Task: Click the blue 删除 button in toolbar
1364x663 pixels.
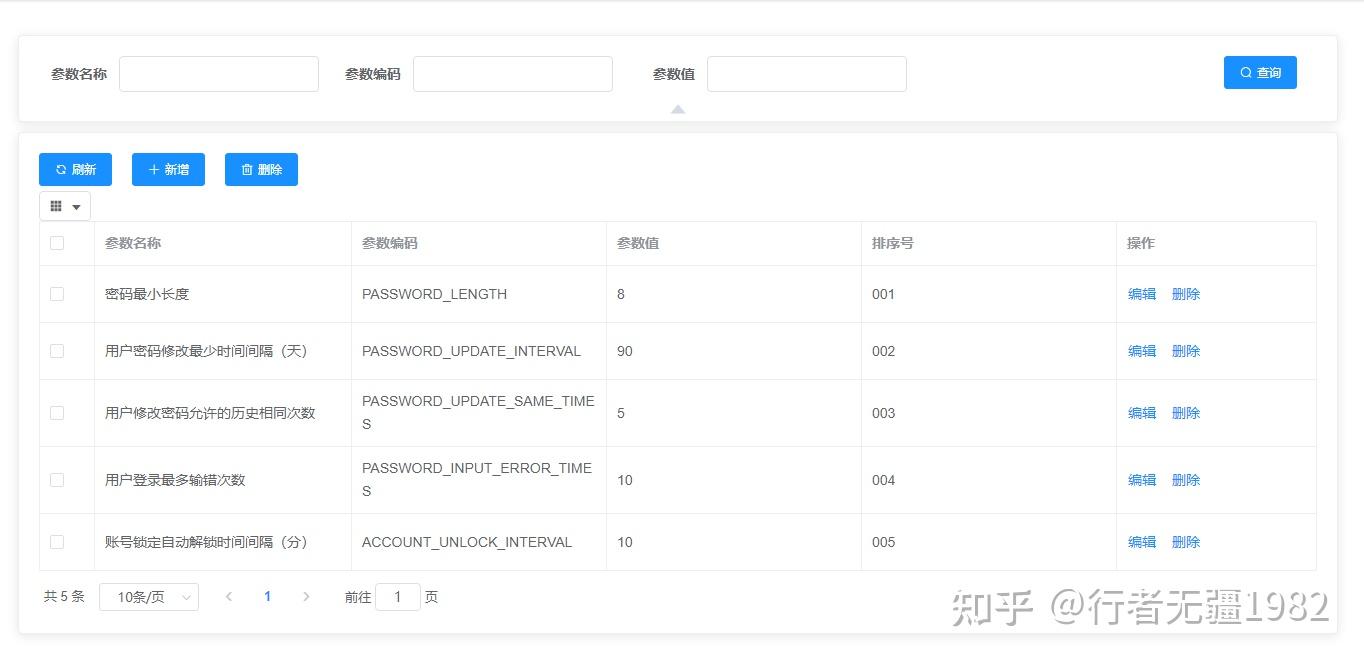Action: (x=261, y=169)
